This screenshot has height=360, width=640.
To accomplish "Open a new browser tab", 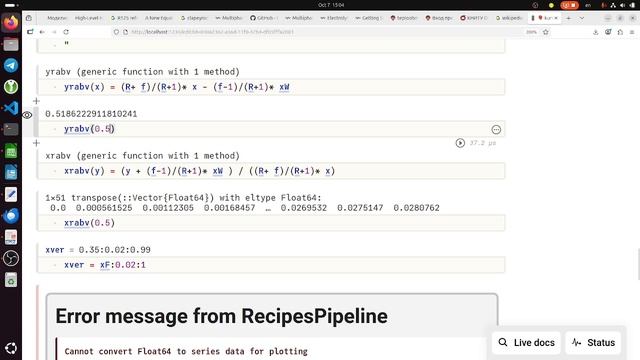I will coord(569,18).
